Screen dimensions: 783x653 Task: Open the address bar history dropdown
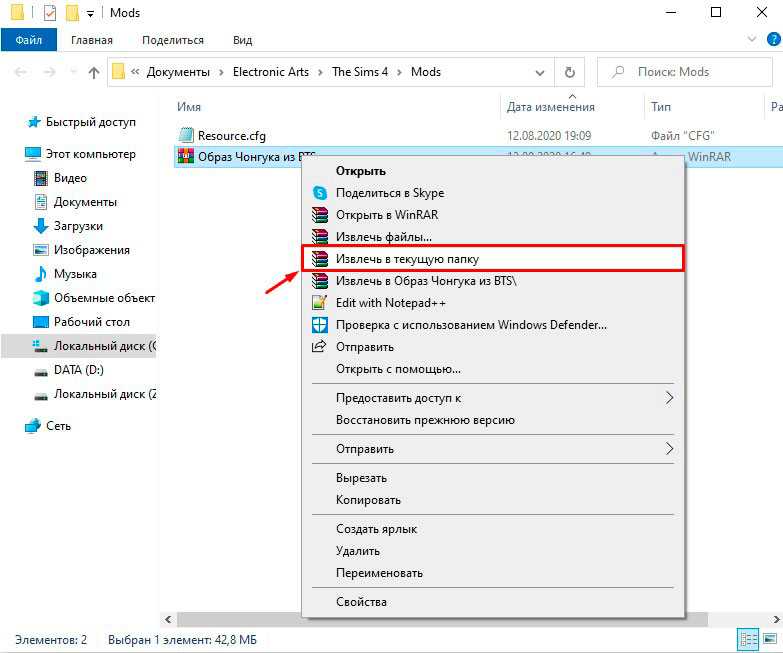[540, 73]
